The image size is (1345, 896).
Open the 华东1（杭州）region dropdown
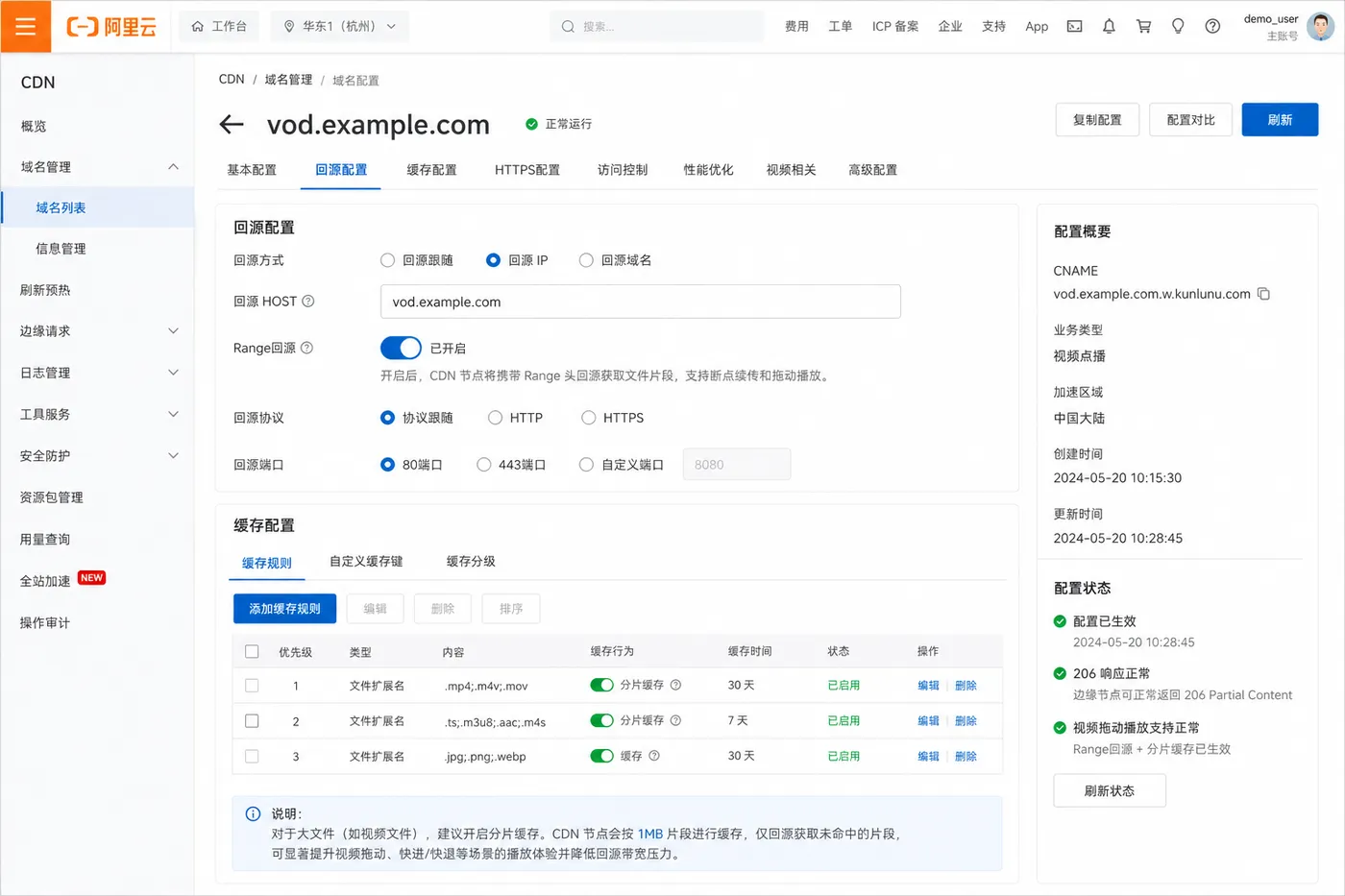pos(340,27)
